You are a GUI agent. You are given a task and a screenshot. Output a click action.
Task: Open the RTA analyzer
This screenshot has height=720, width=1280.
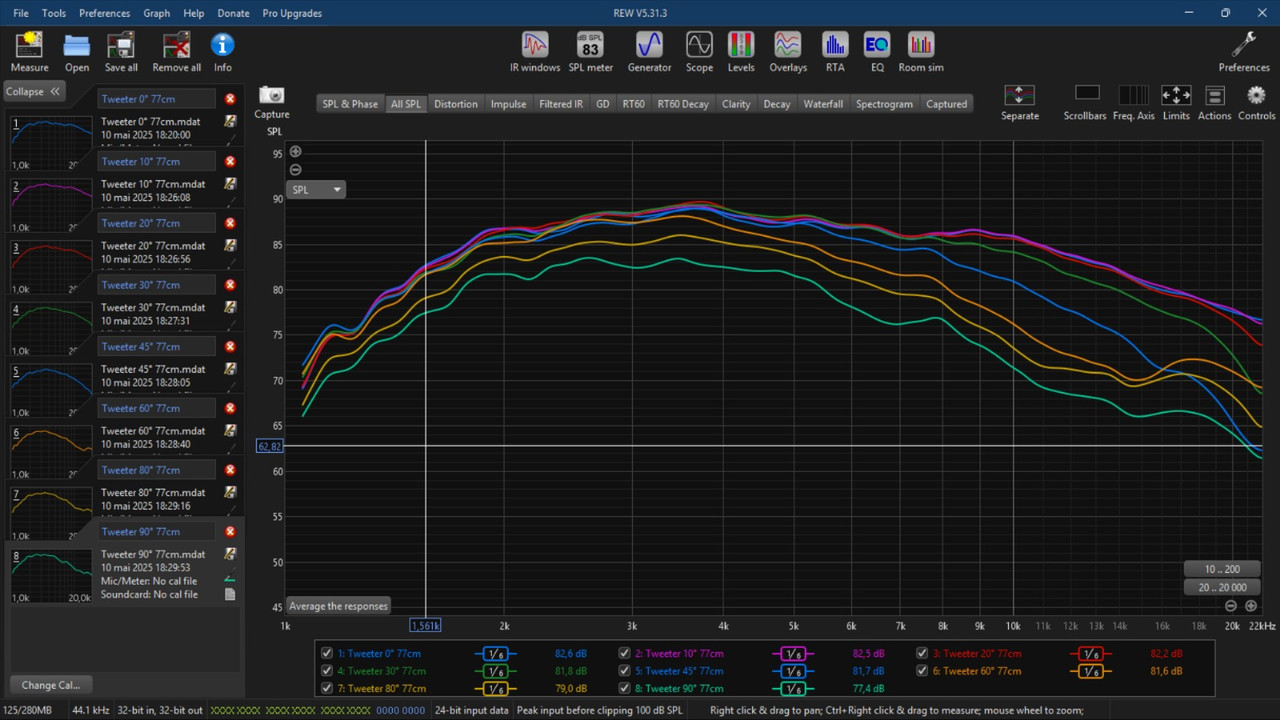(x=835, y=52)
